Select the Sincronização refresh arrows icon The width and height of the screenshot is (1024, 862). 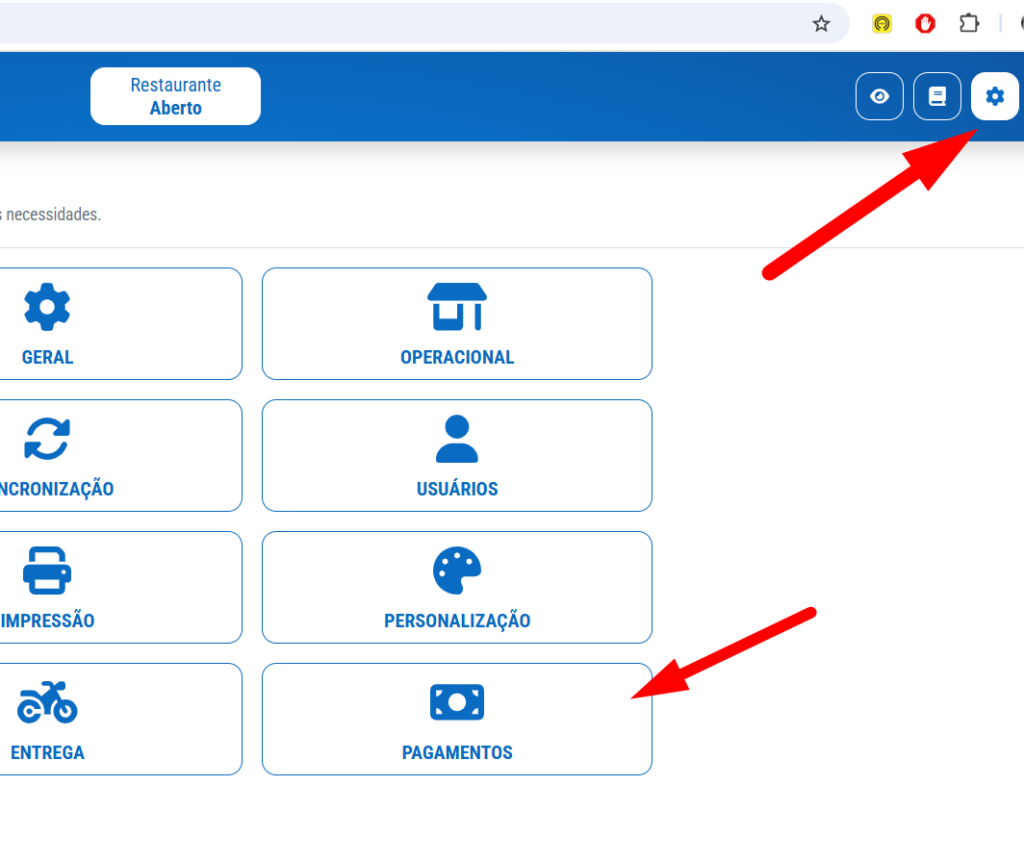[x=47, y=438]
